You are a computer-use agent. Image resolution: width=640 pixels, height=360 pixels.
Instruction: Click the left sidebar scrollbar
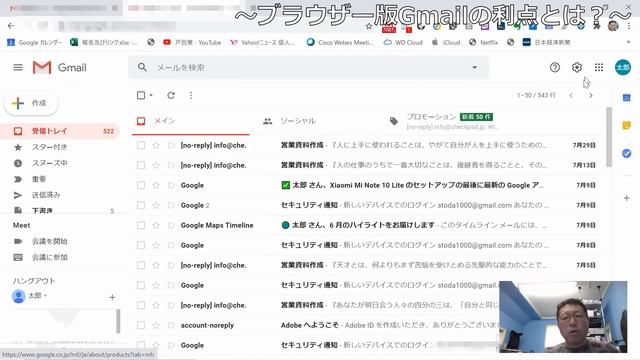tap(118, 321)
